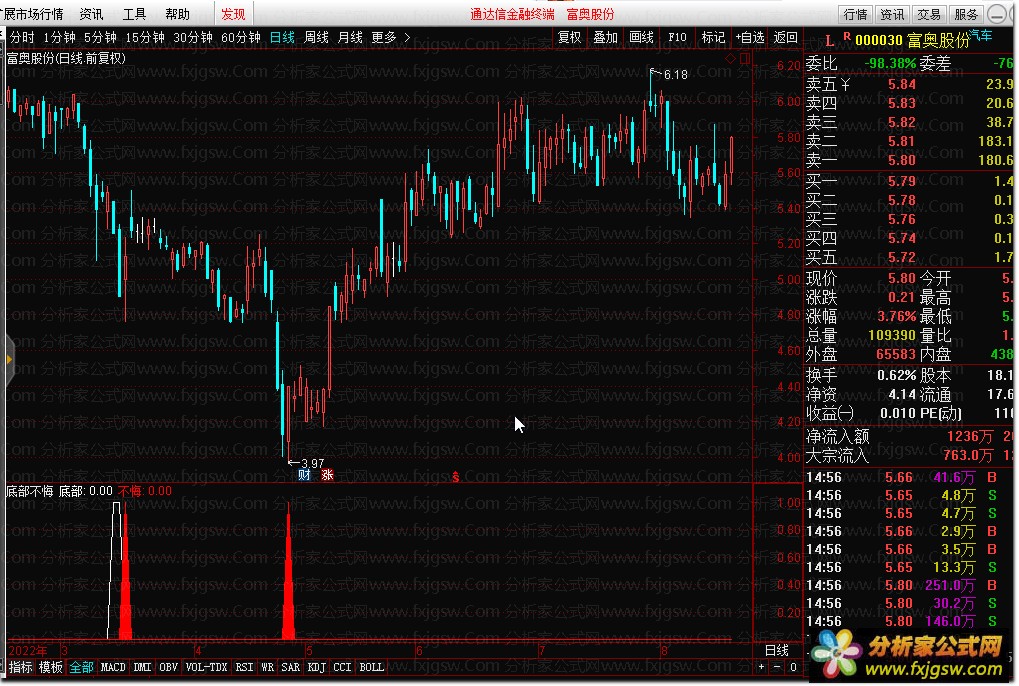Click the + zoom-in button at bottom
The image size is (1019, 686).
[761, 667]
